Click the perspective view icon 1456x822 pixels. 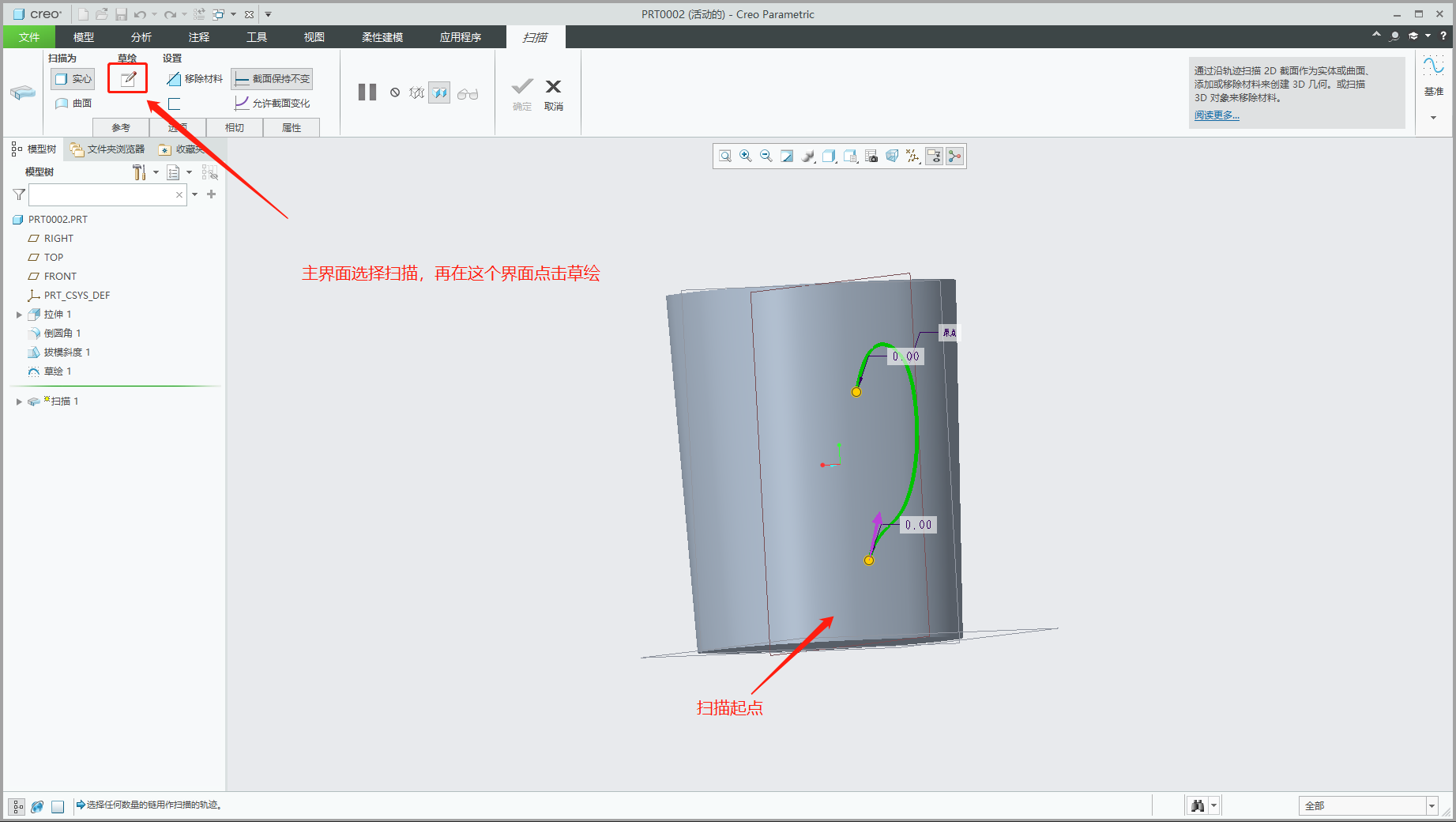click(892, 156)
